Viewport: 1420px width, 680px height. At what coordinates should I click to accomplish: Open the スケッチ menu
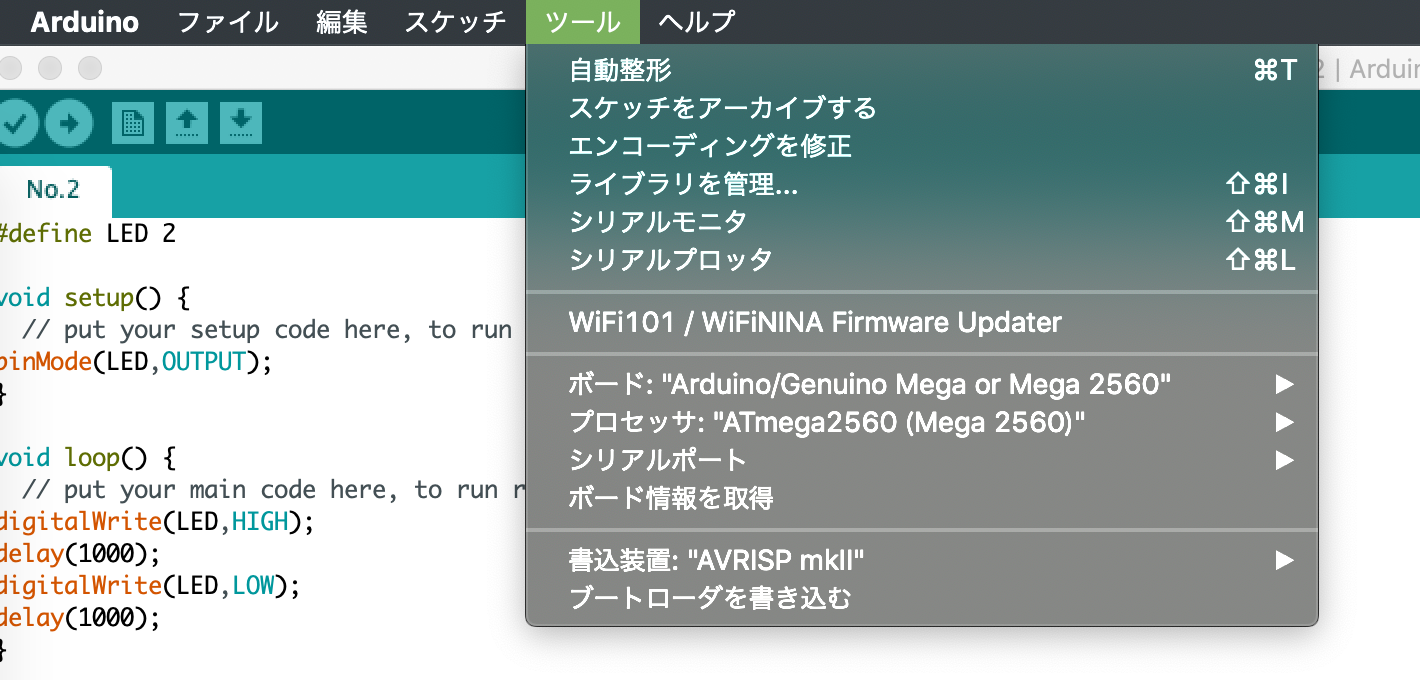[455, 22]
